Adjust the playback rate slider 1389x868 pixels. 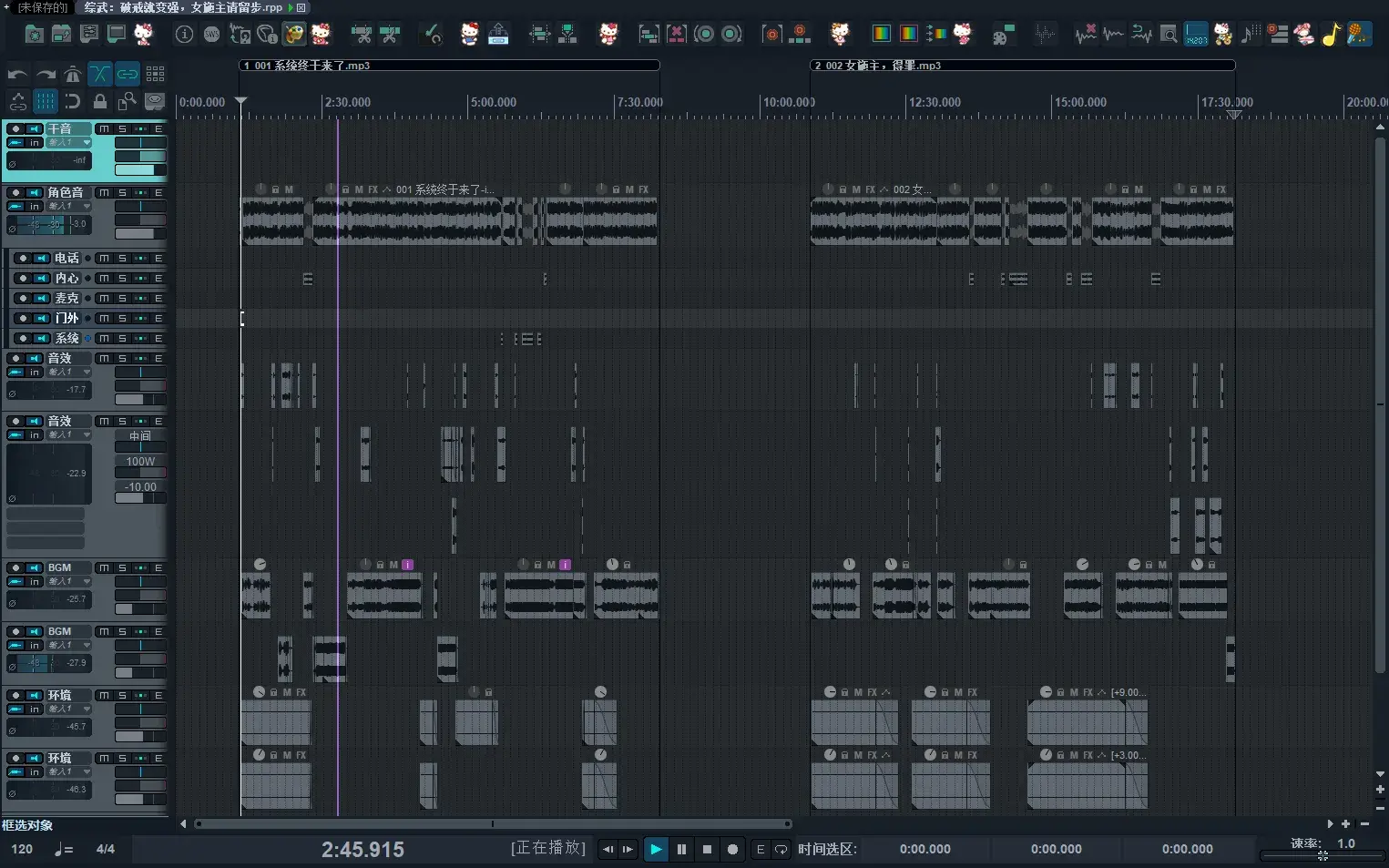(x=1322, y=856)
